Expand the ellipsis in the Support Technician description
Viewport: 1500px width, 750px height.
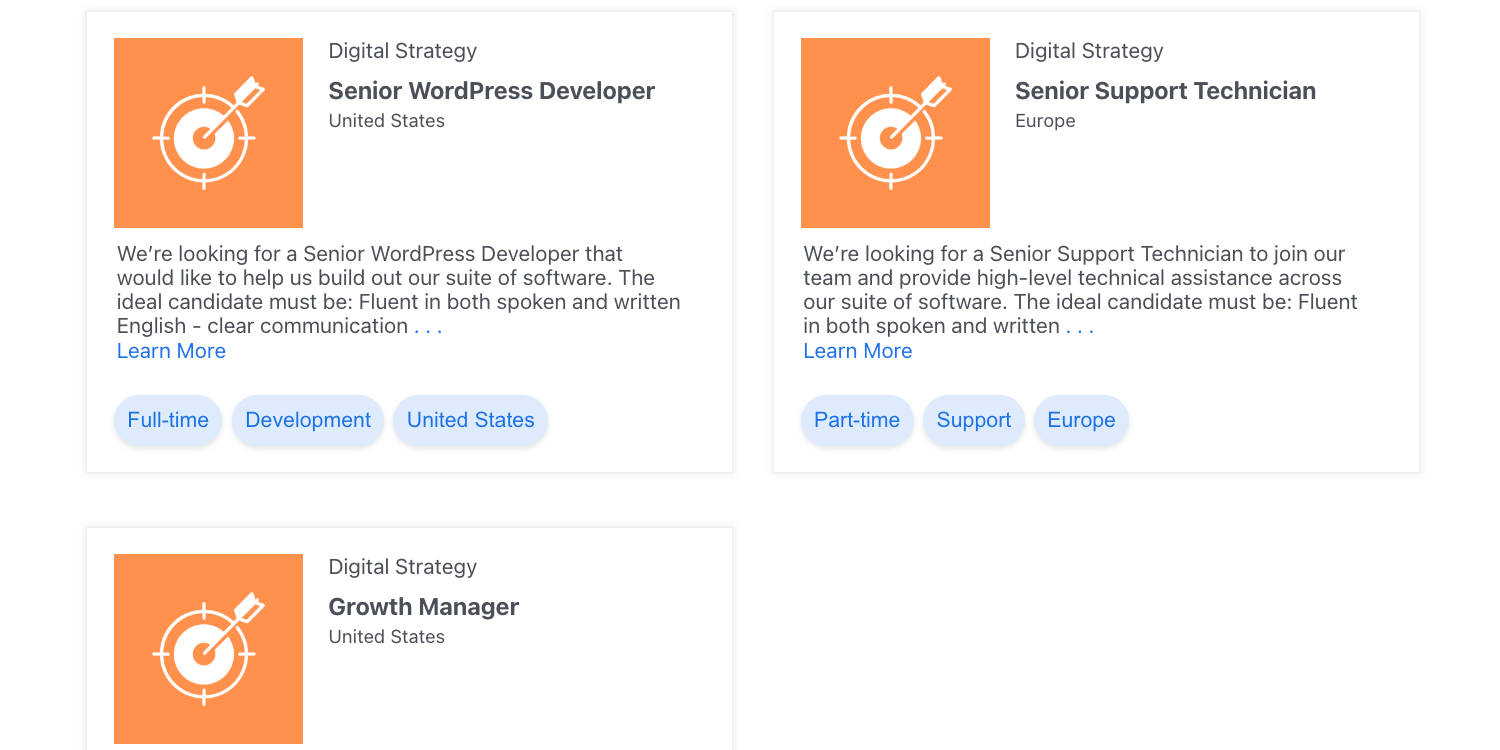(1080, 327)
